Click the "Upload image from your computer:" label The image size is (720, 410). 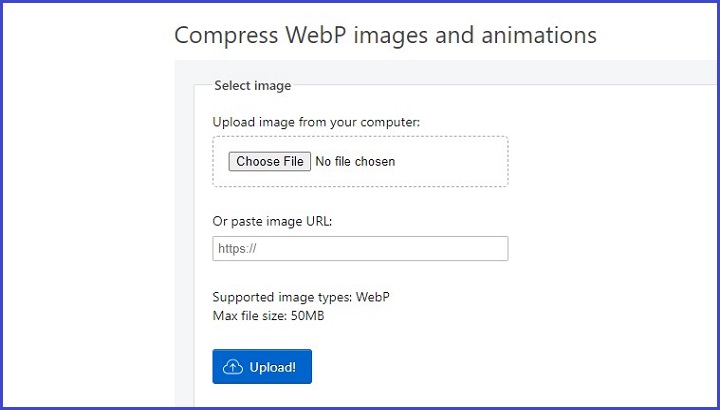click(x=316, y=122)
